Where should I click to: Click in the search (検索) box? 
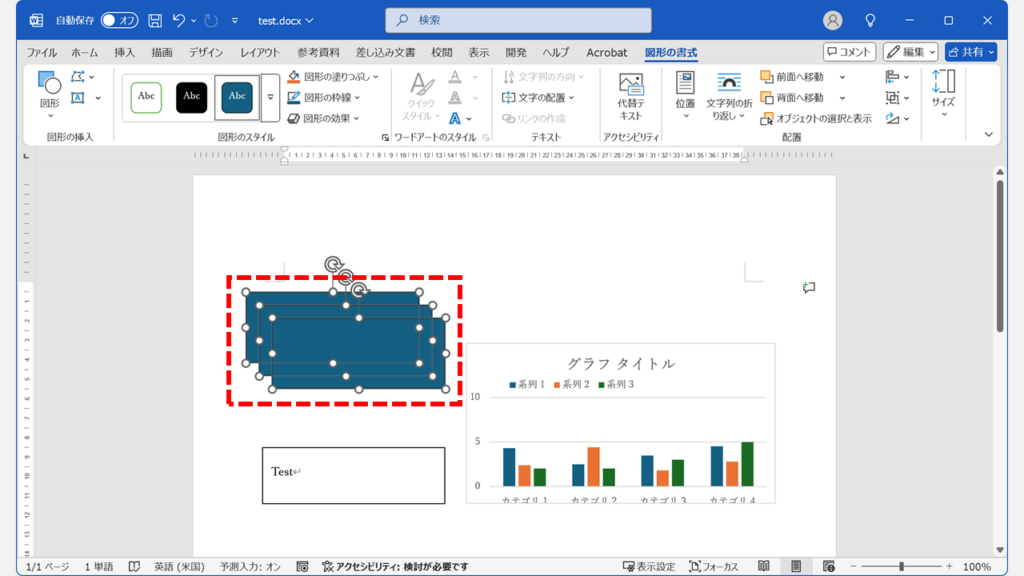click(x=518, y=20)
